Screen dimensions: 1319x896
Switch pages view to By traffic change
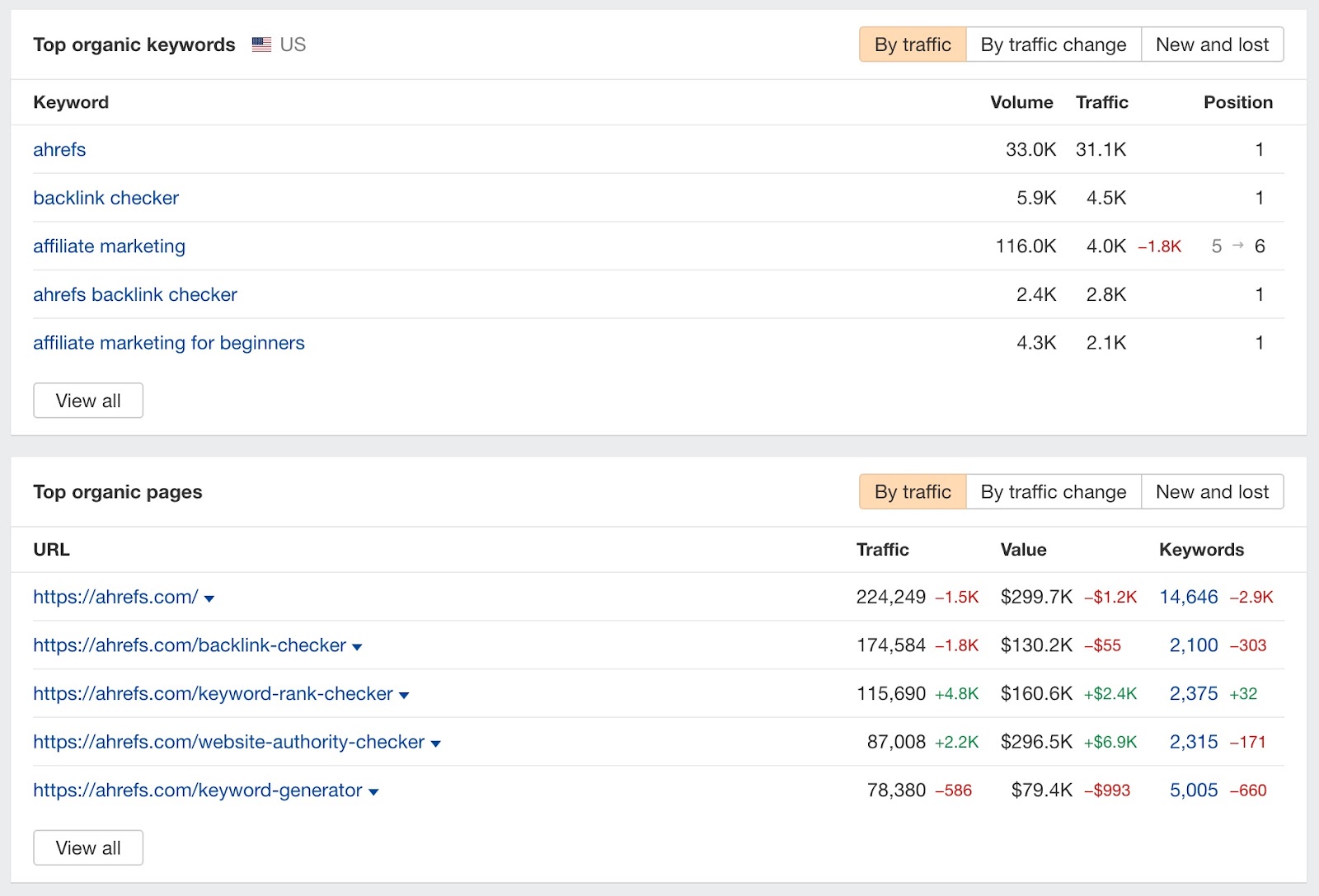pyautogui.click(x=1053, y=491)
